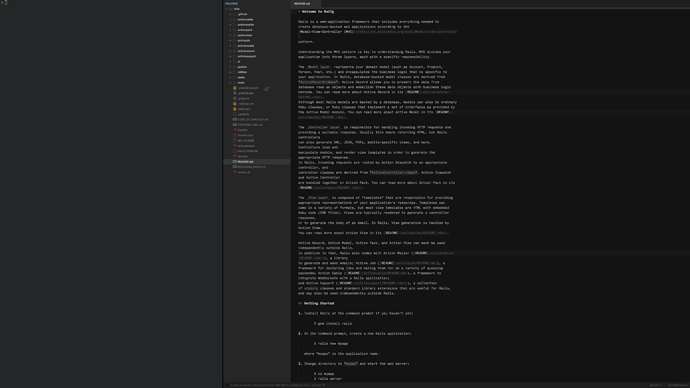Screen dimensions: 690x388
Task: Click the version.rb ruby icon
Action: [235, 172]
